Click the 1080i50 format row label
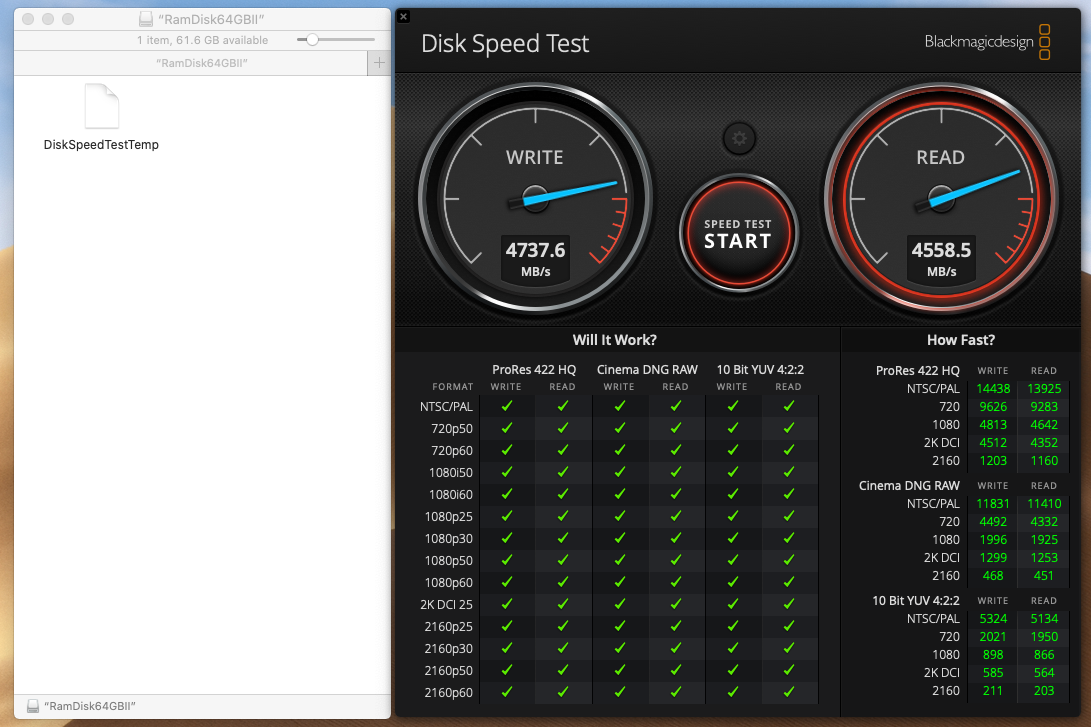The width and height of the screenshot is (1091, 727). [451, 473]
